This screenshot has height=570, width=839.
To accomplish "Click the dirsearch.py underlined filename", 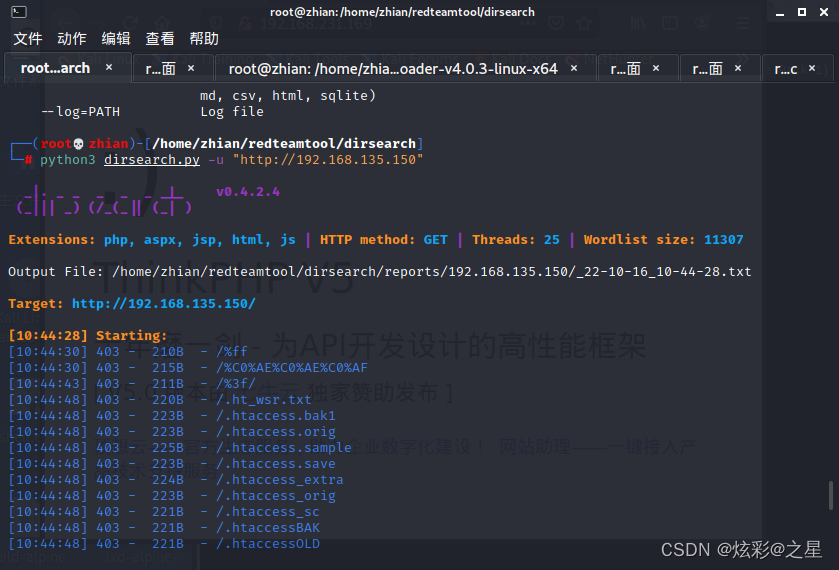I will click(x=152, y=159).
